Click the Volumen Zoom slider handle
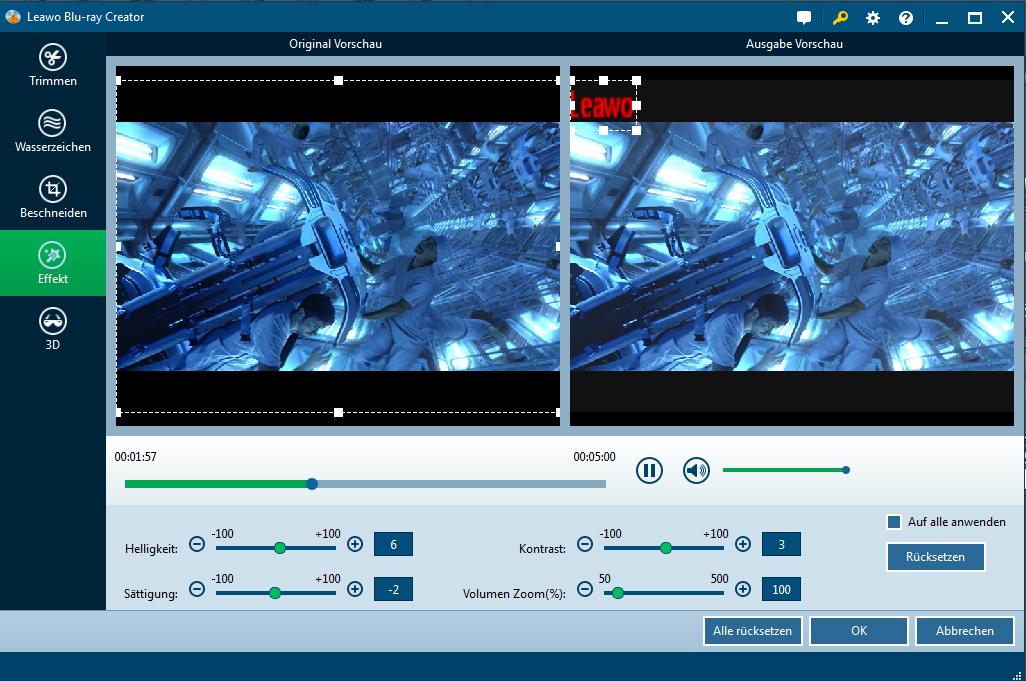The width and height of the screenshot is (1026, 681). (x=618, y=593)
